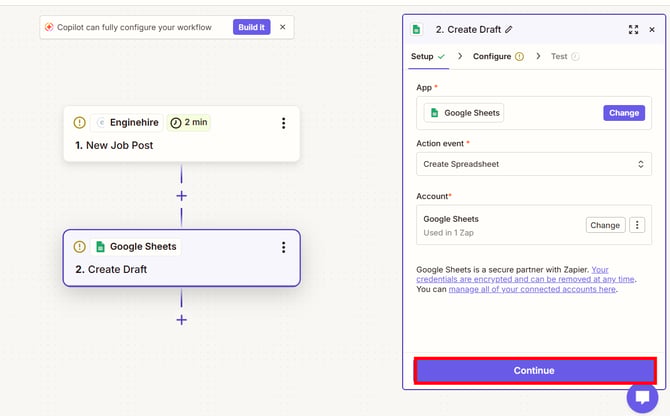The width and height of the screenshot is (670, 416).
Task: Click the Copilot icon in the banner
Action: (49, 27)
